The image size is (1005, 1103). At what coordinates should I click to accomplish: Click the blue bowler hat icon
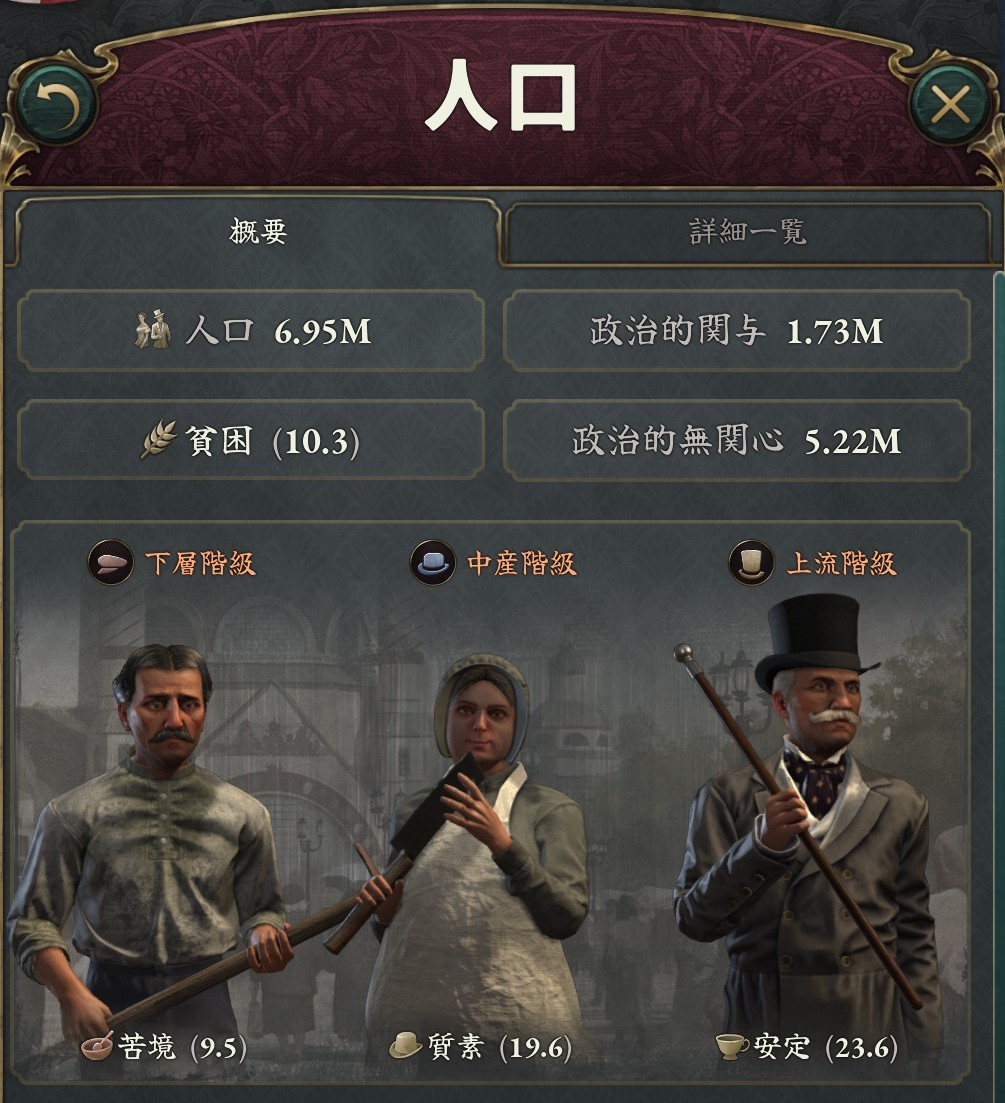pyautogui.click(x=433, y=563)
